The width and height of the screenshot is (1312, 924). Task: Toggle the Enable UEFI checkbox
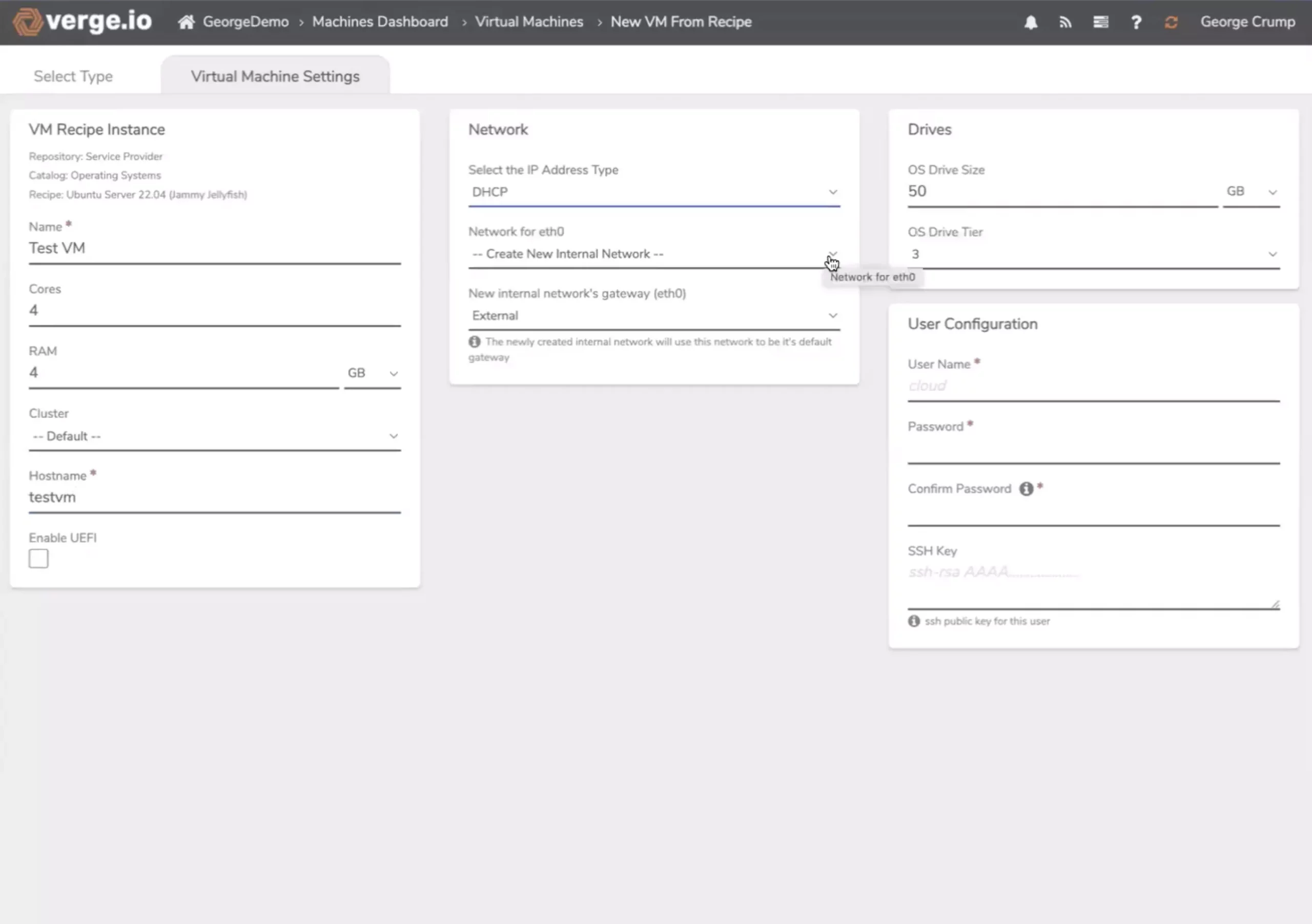pos(39,558)
